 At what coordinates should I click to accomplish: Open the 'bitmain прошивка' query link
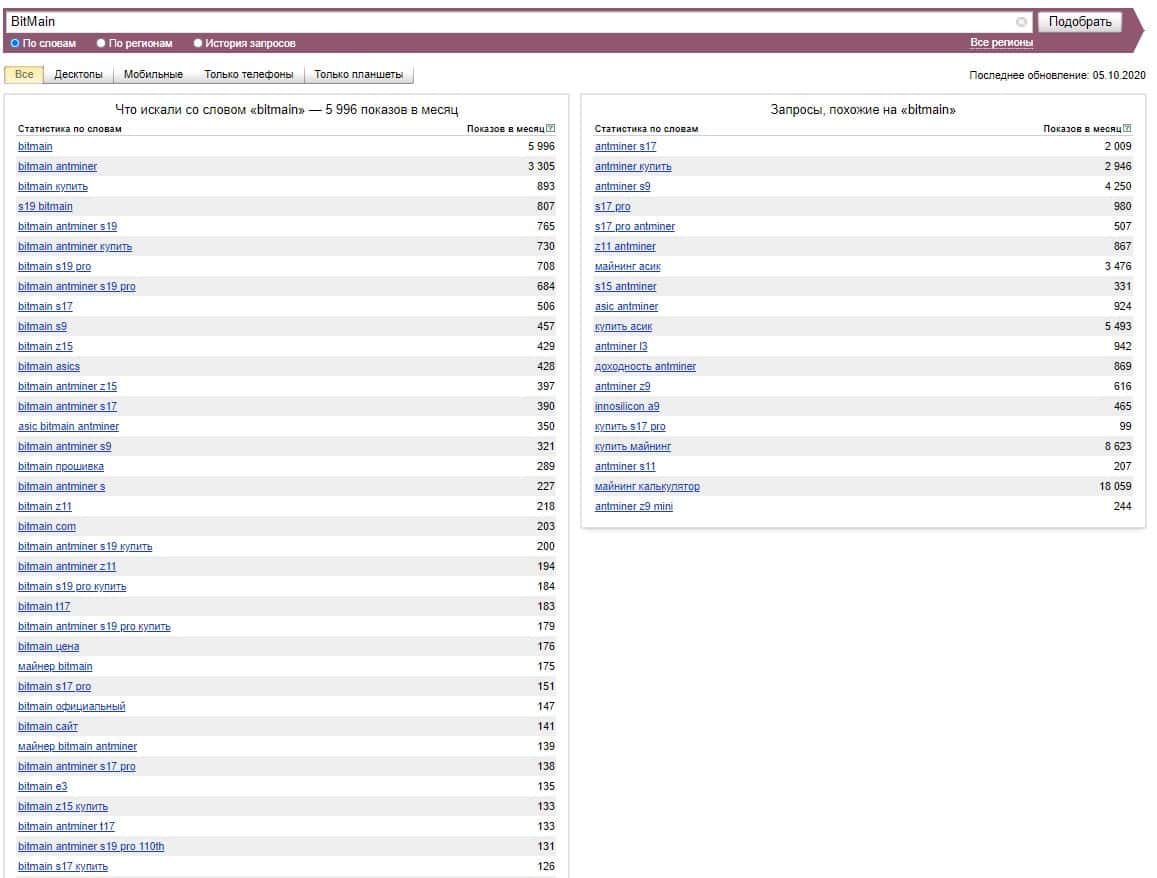[x=60, y=466]
